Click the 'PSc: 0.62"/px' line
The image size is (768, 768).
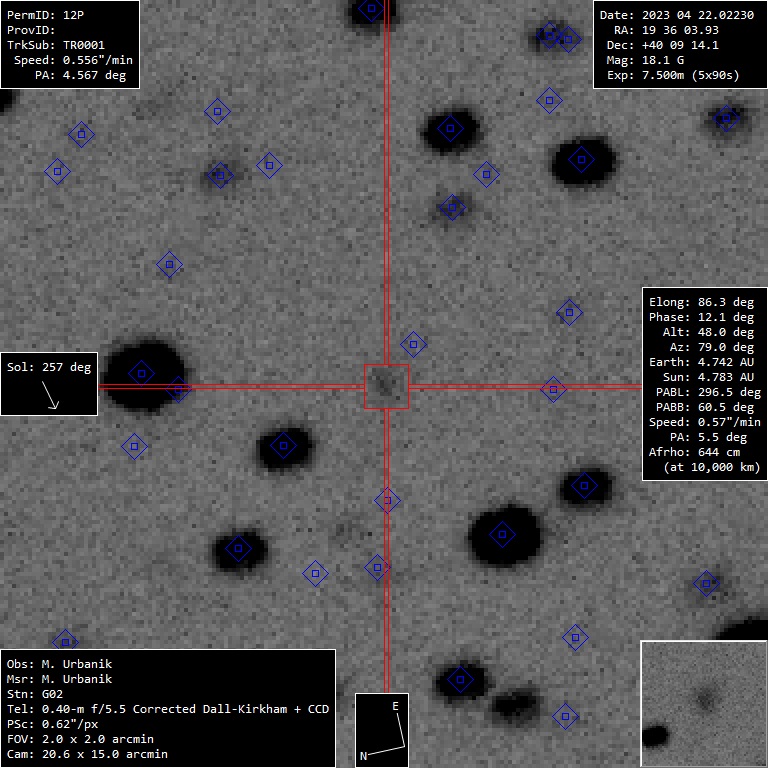point(52,724)
